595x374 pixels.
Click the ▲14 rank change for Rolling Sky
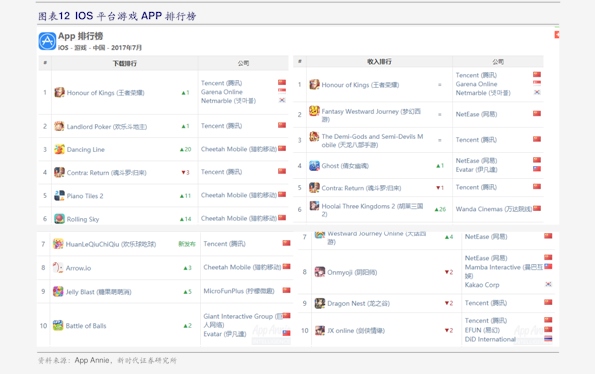coord(186,219)
